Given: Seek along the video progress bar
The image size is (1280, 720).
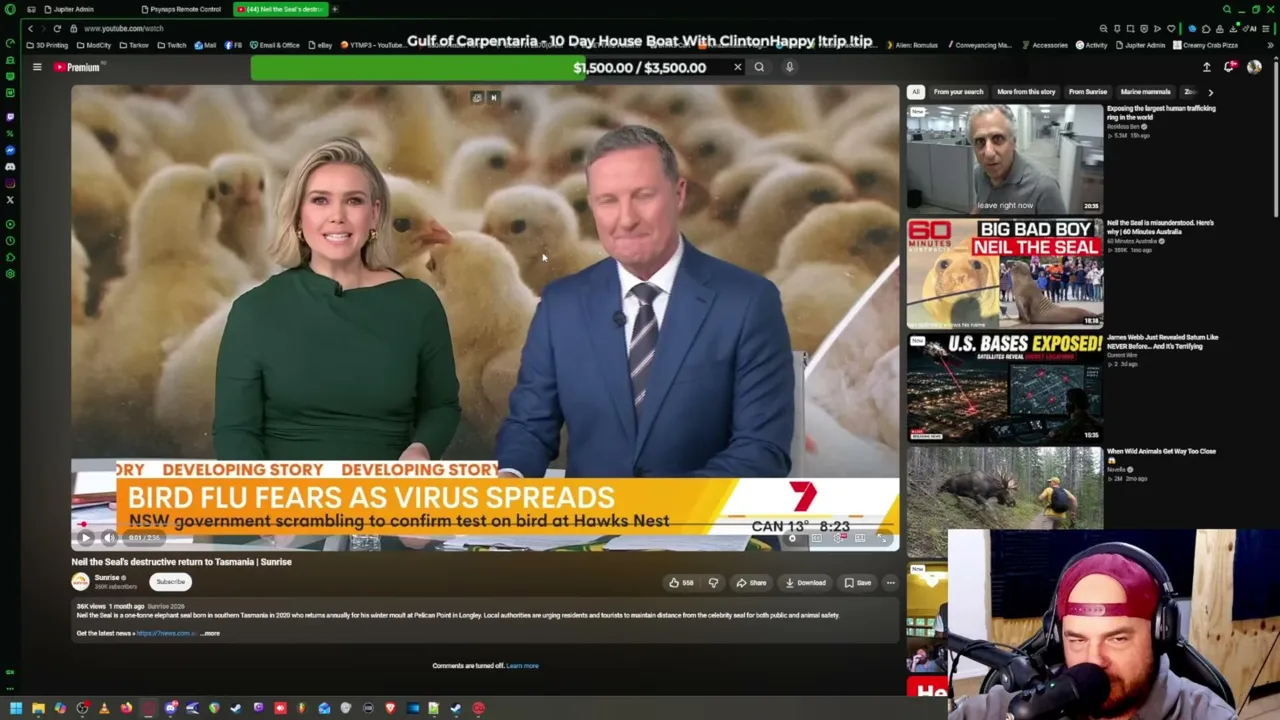Looking at the screenshot, I should click(485, 524).
